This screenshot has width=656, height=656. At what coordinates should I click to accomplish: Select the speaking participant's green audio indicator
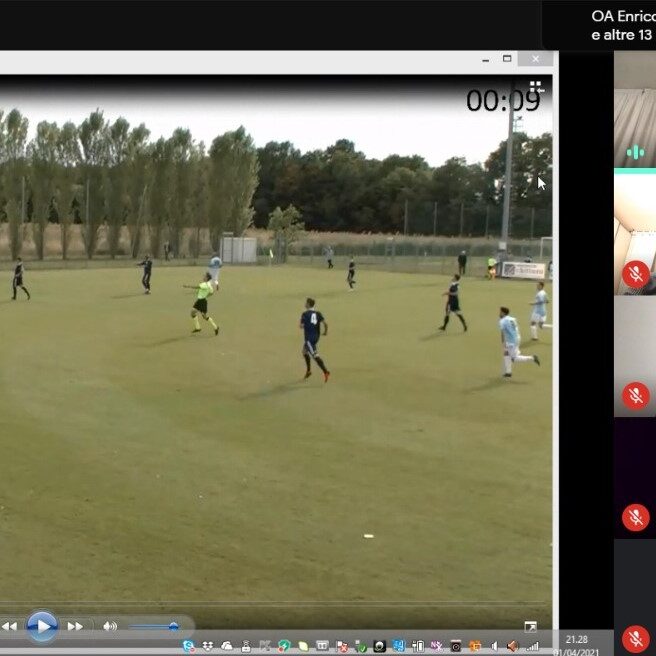point(635,152)
